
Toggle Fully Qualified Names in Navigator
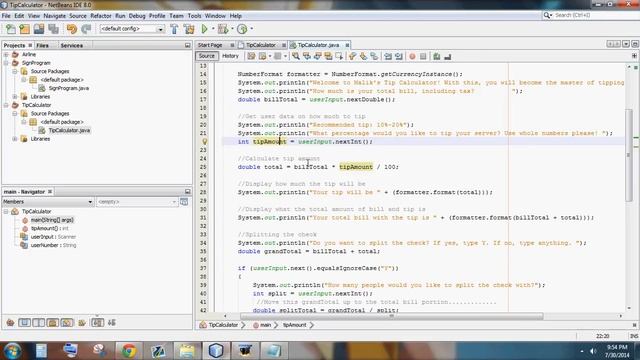pyautogui.click(x=82, y=323)
